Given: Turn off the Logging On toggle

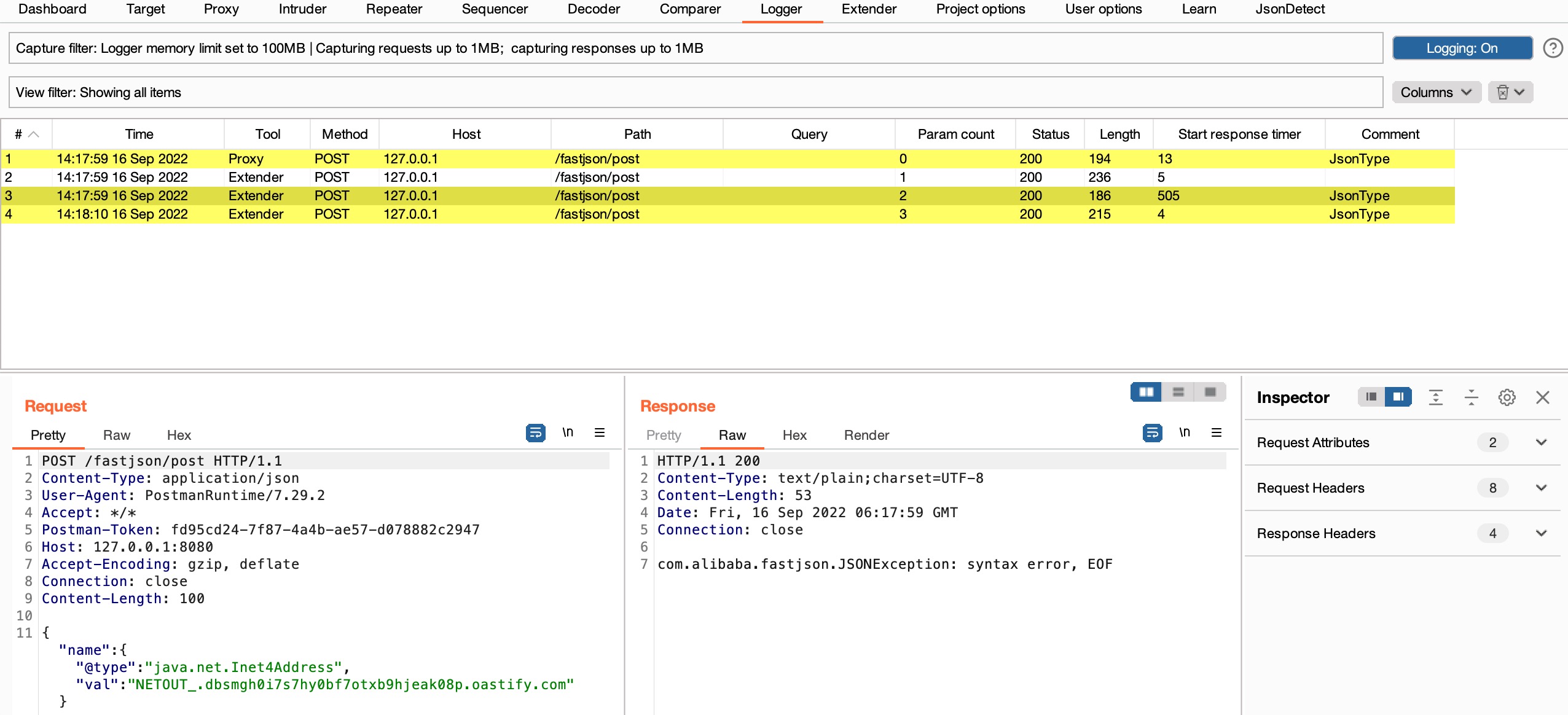Looking at the screenshot, I should (x=1462, y=48).
